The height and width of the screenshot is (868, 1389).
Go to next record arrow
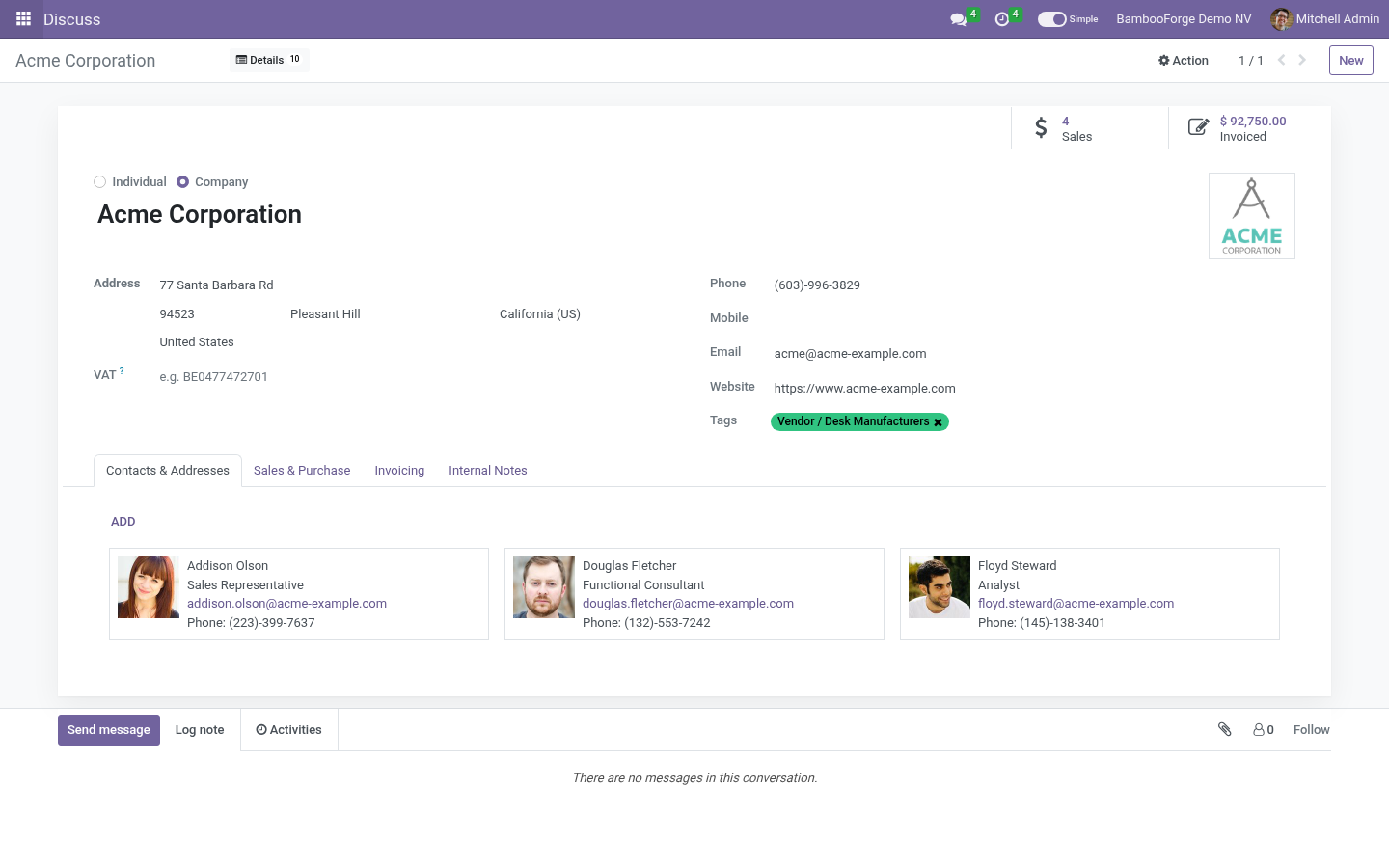[1302, 60]
